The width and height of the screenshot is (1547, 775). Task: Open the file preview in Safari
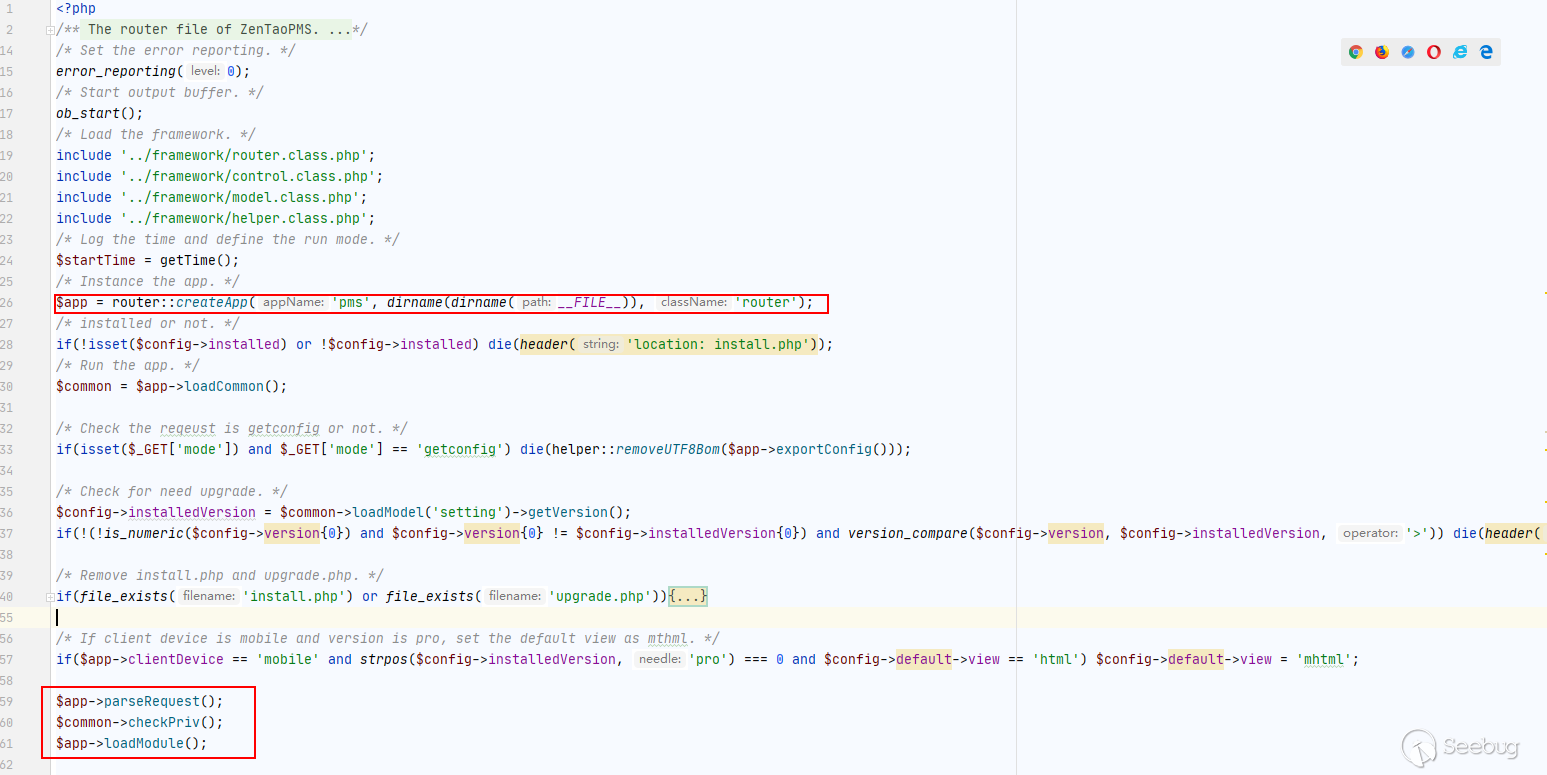tap(1408, 52)
